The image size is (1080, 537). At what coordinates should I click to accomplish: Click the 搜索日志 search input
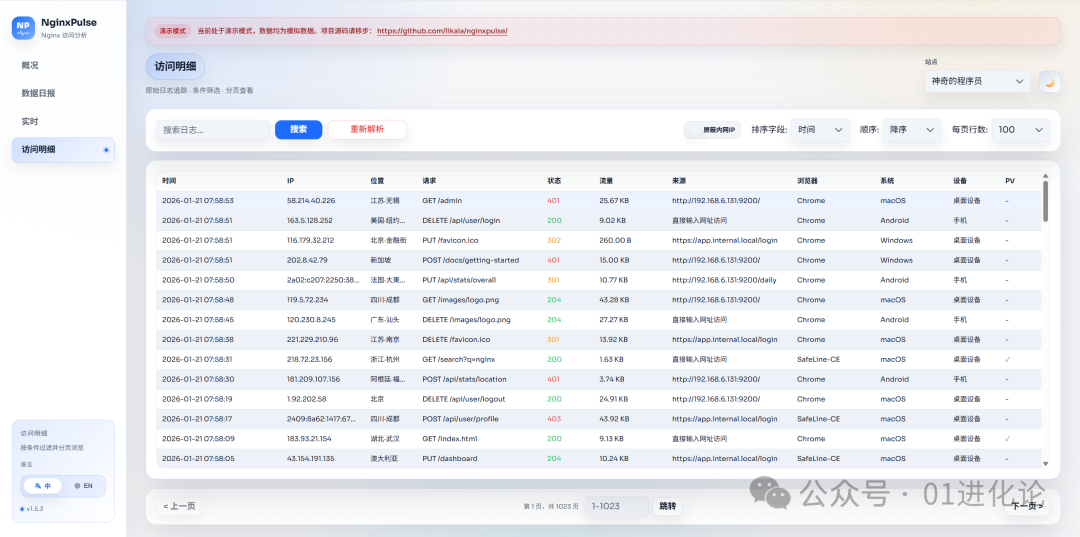[213, 129]
